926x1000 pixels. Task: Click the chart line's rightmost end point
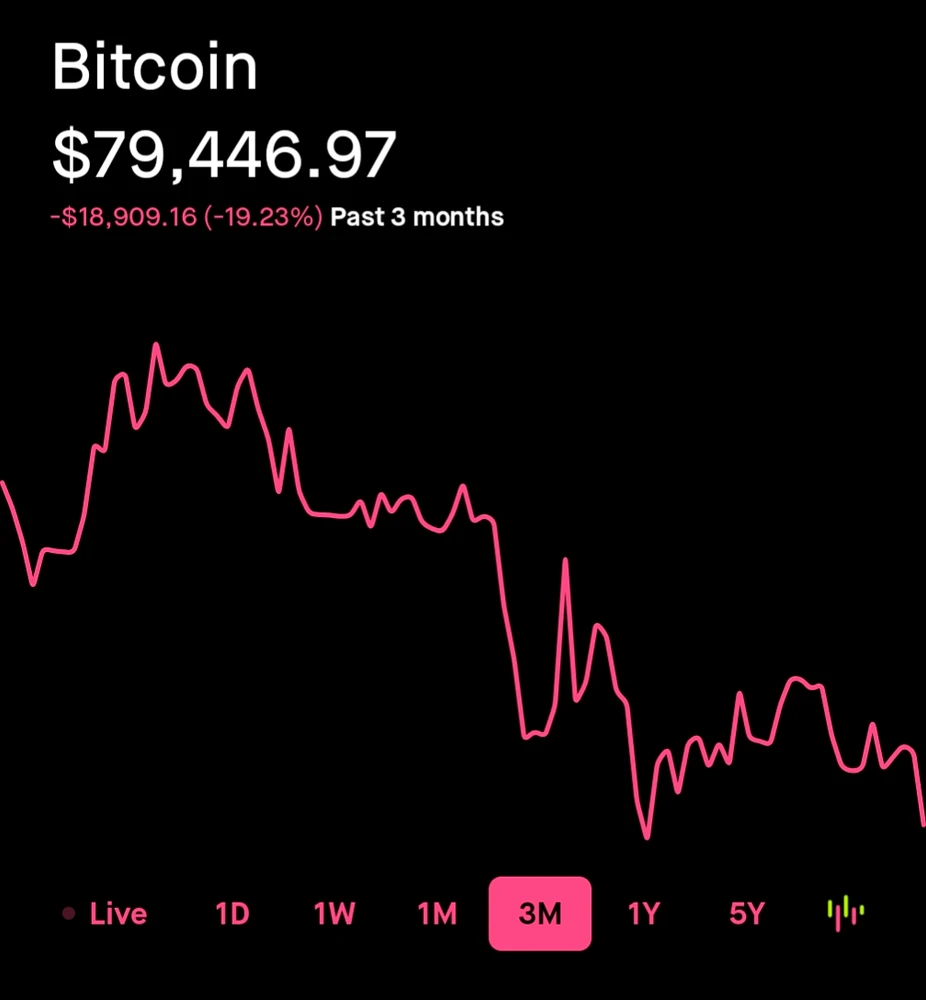pos(922,824)
